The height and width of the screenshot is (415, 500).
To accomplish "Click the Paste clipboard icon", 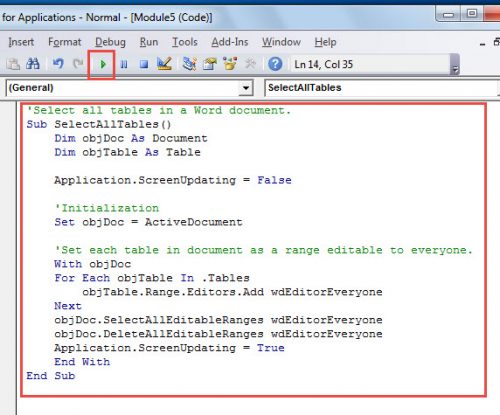I will click(13, 64).
